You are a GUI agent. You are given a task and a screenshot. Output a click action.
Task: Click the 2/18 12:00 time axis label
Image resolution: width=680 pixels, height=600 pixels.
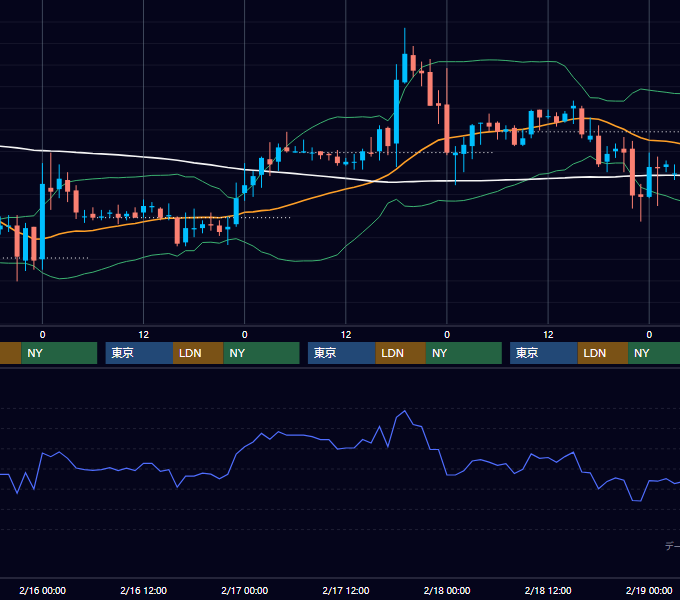pyautogui.click(x=548, y=590)
